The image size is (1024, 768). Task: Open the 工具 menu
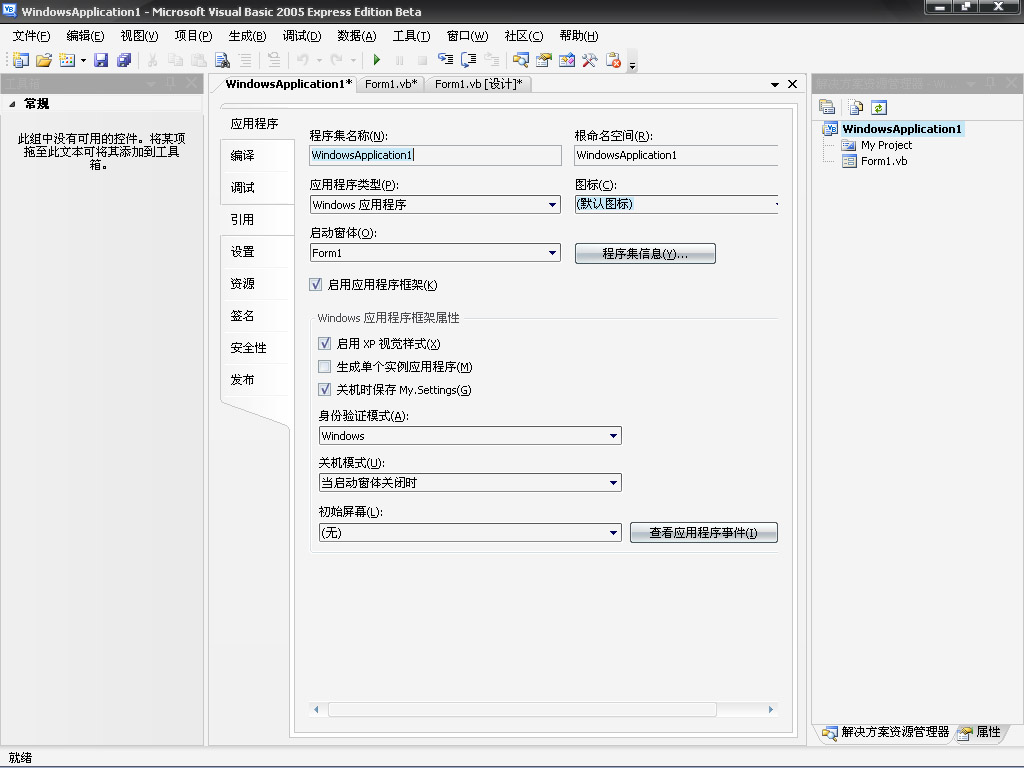[x=411, y=36]
